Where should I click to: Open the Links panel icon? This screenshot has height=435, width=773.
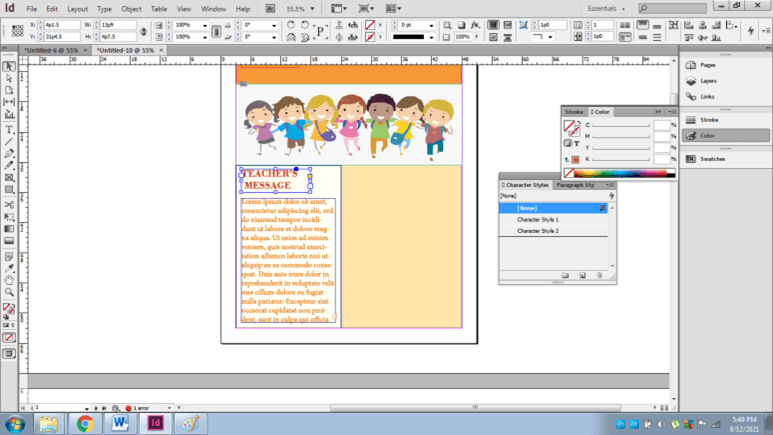[692, 97]
